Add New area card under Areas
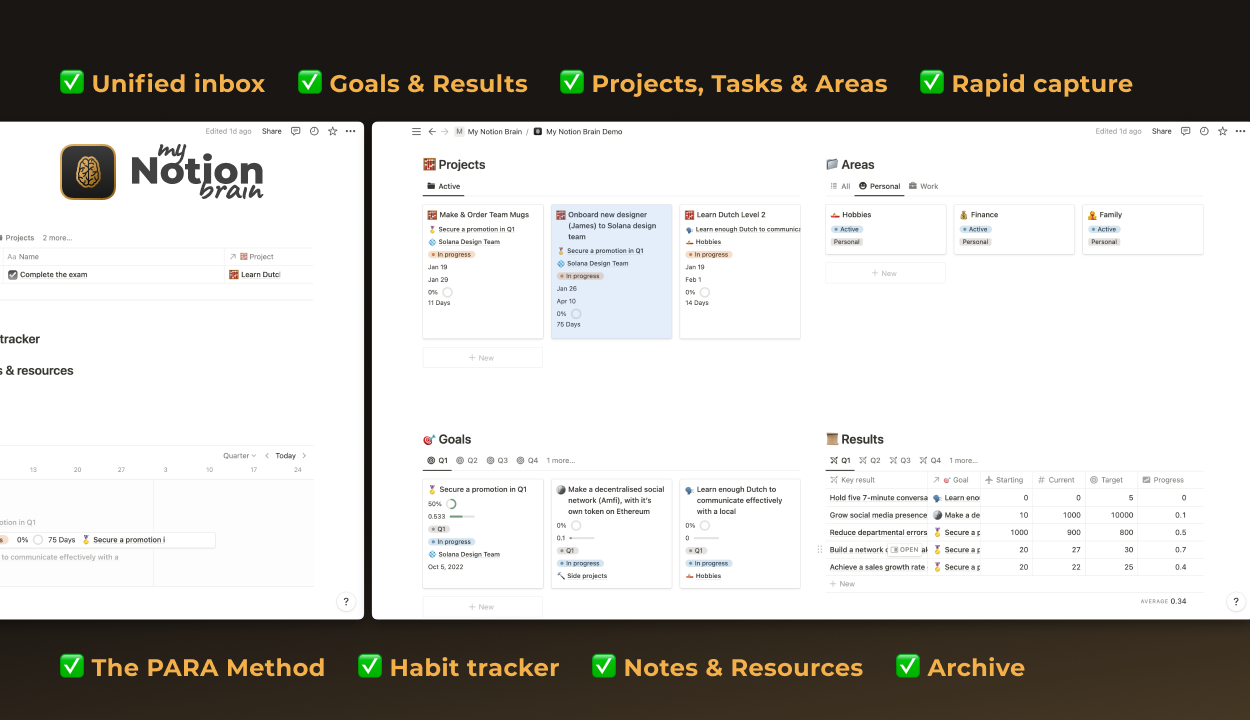 tap(885, 273)
